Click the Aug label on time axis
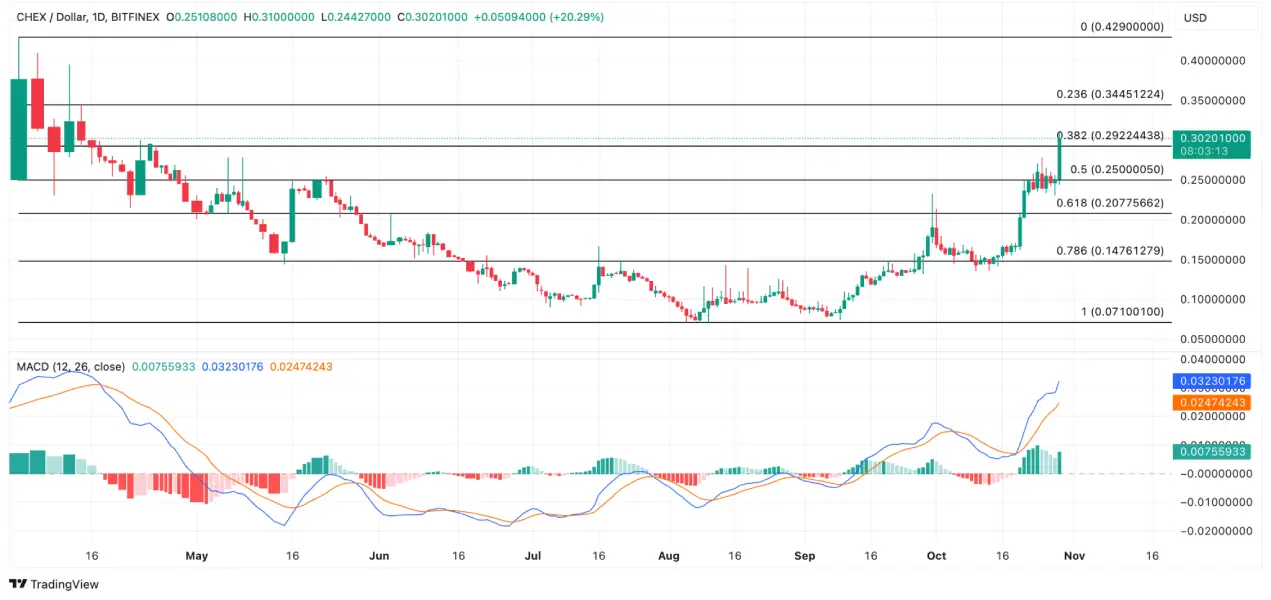 tap(669, 555)
